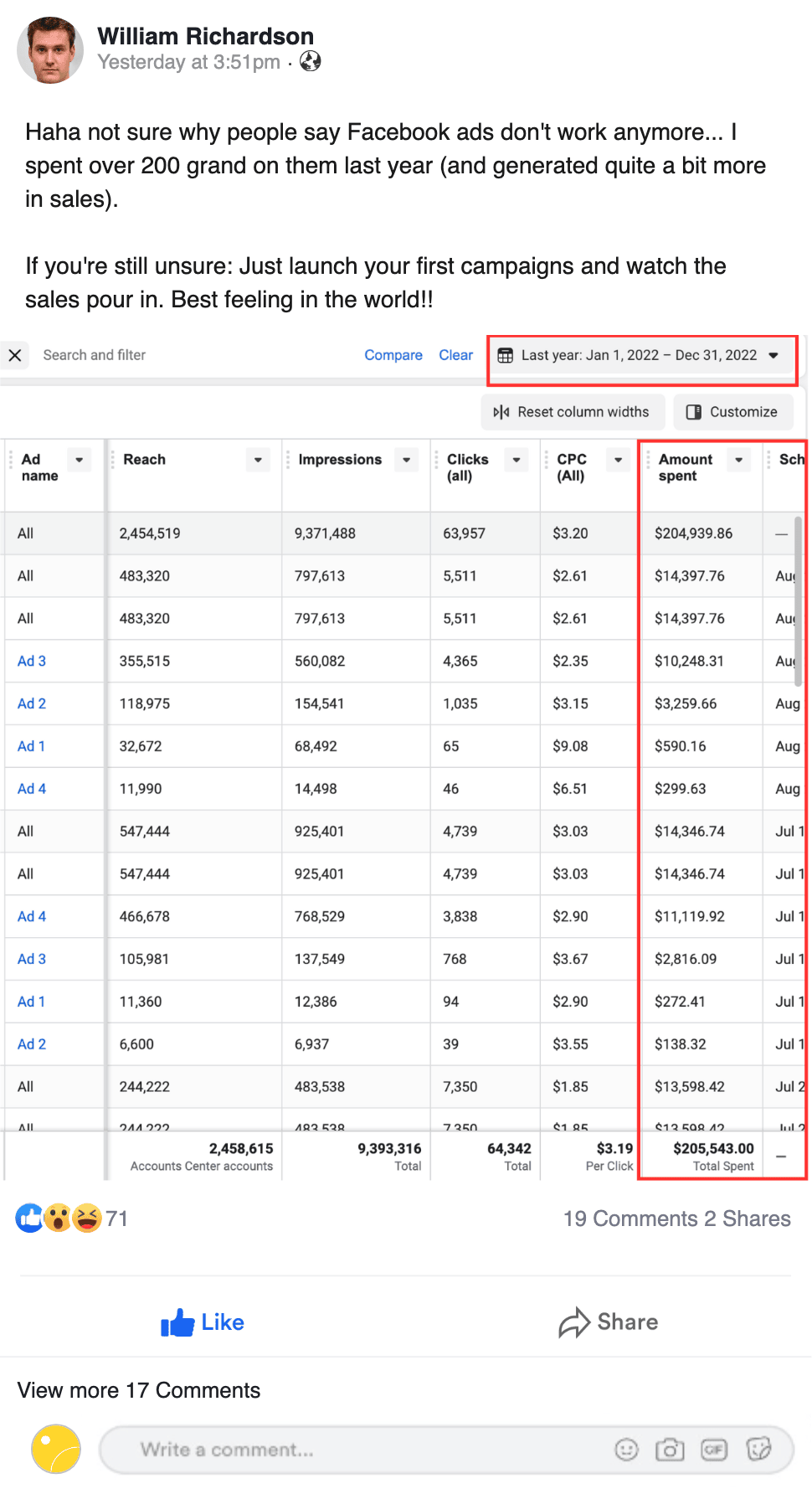Select the $3.19 Per Click value
812x1489 pixels.
tap(614, 1148)
